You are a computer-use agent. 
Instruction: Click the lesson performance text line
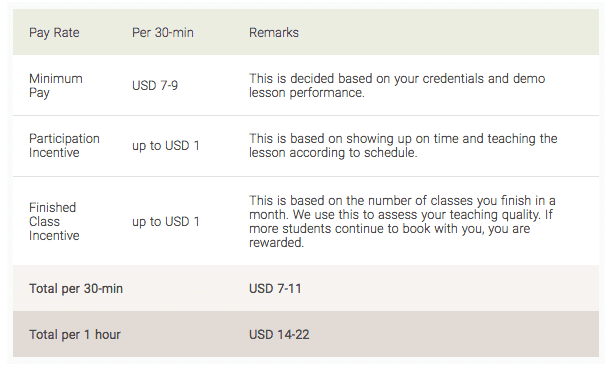tap(307, 93)
